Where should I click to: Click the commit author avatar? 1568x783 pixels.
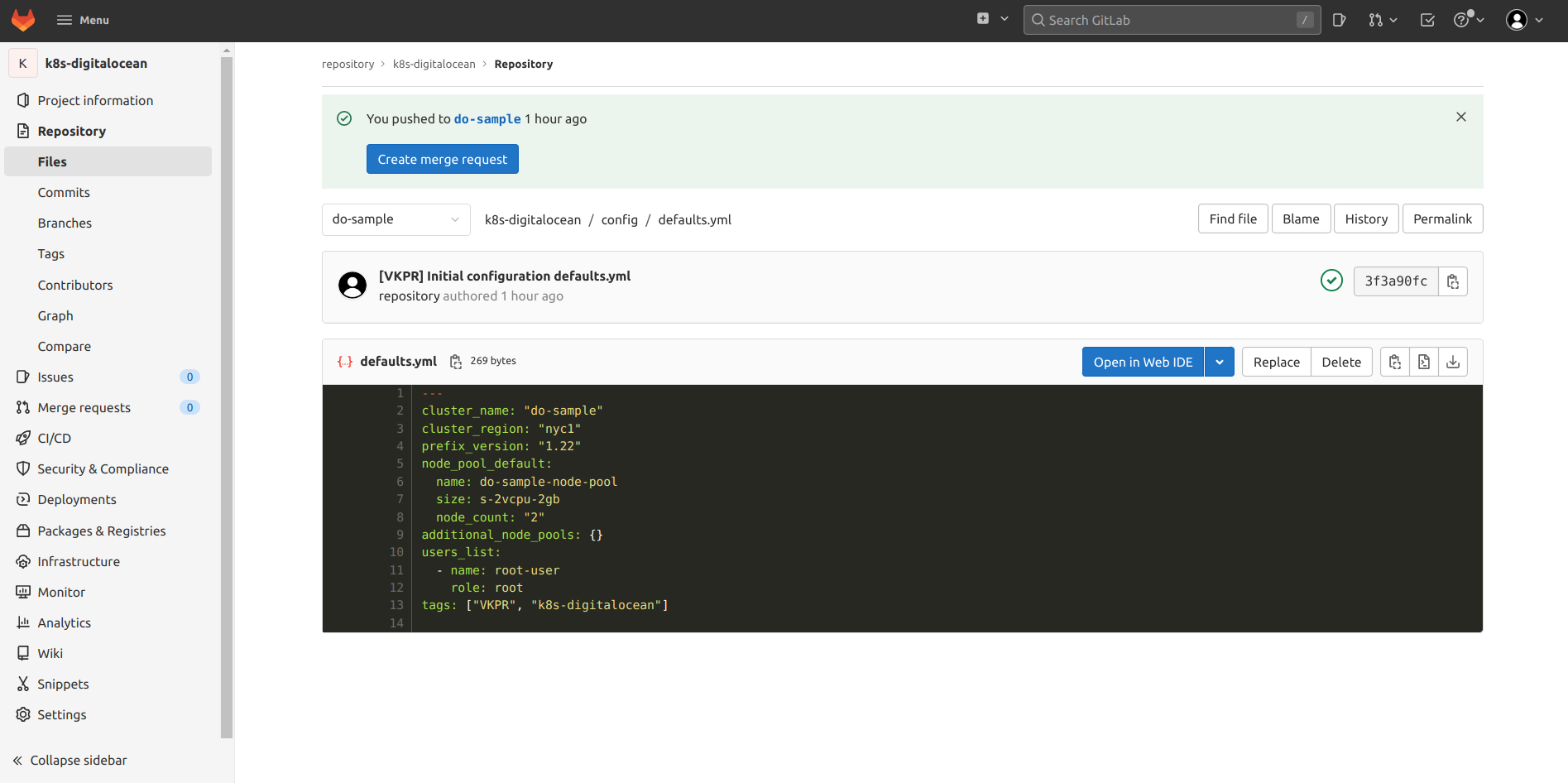(x=352, y=286)
